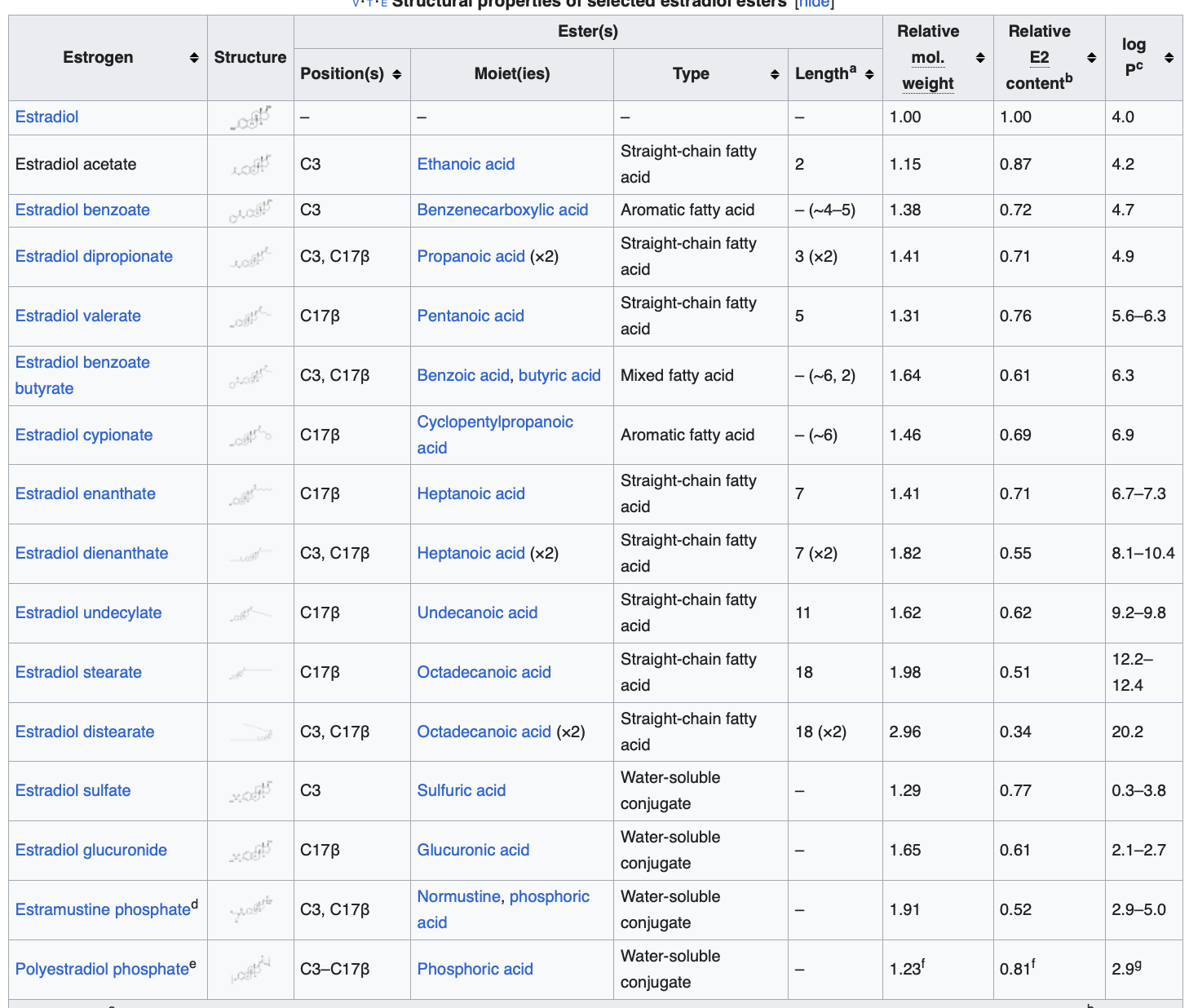This screenshot has height=1008, width=1189.
Task: Follow the Polyestradiol phosphate link
Action: point(102,969)
